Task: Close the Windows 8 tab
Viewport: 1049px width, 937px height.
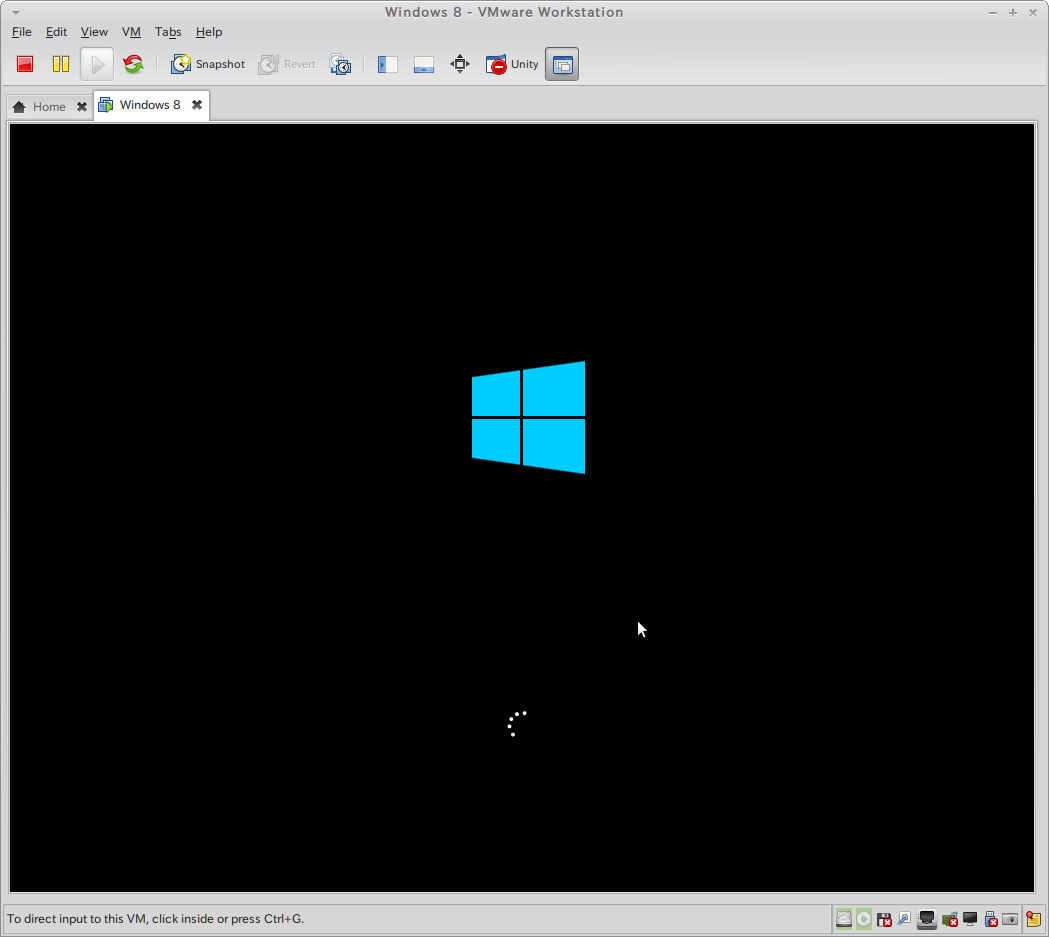Action: (x=197, y=104)
